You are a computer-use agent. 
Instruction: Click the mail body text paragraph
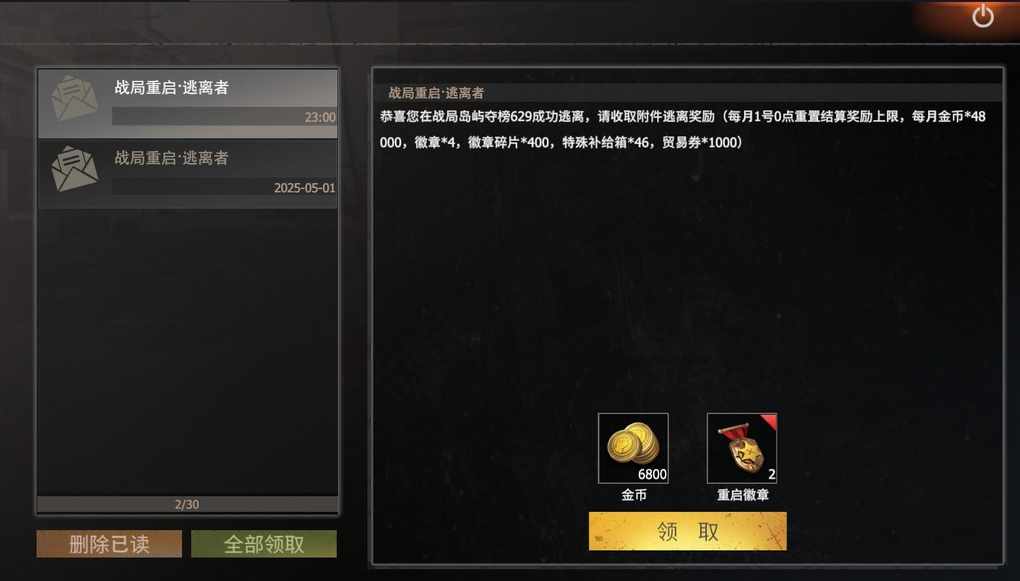pyautogui.click(x=683, y=129)
